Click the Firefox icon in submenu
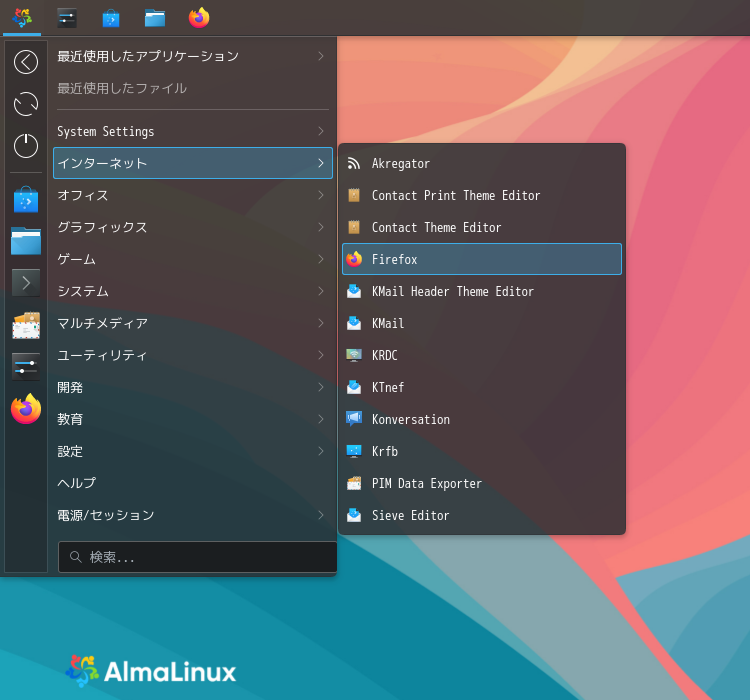This screenshot has width=750, height=700. point(354,259)
